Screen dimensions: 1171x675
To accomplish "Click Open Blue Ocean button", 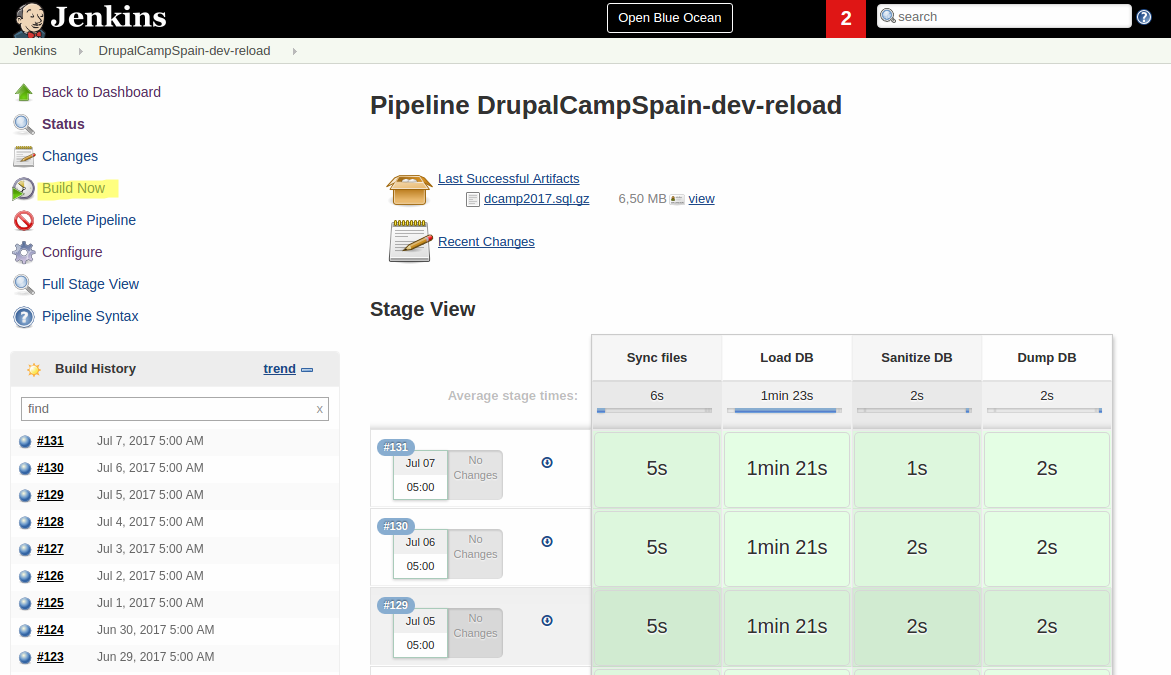I will 670,18.
